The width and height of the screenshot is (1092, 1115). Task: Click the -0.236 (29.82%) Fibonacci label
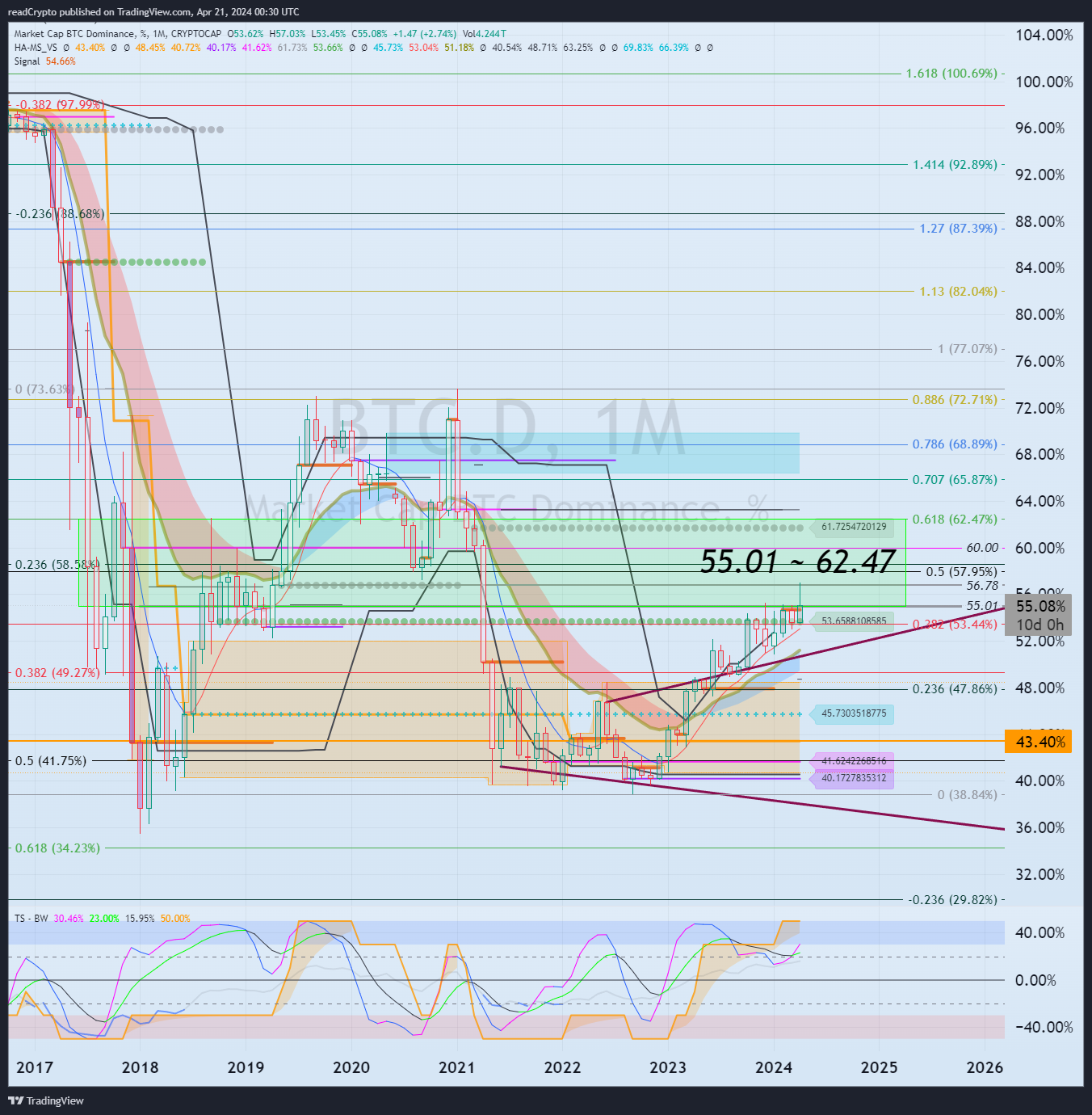pyautogui.click(x=952, y=900)
